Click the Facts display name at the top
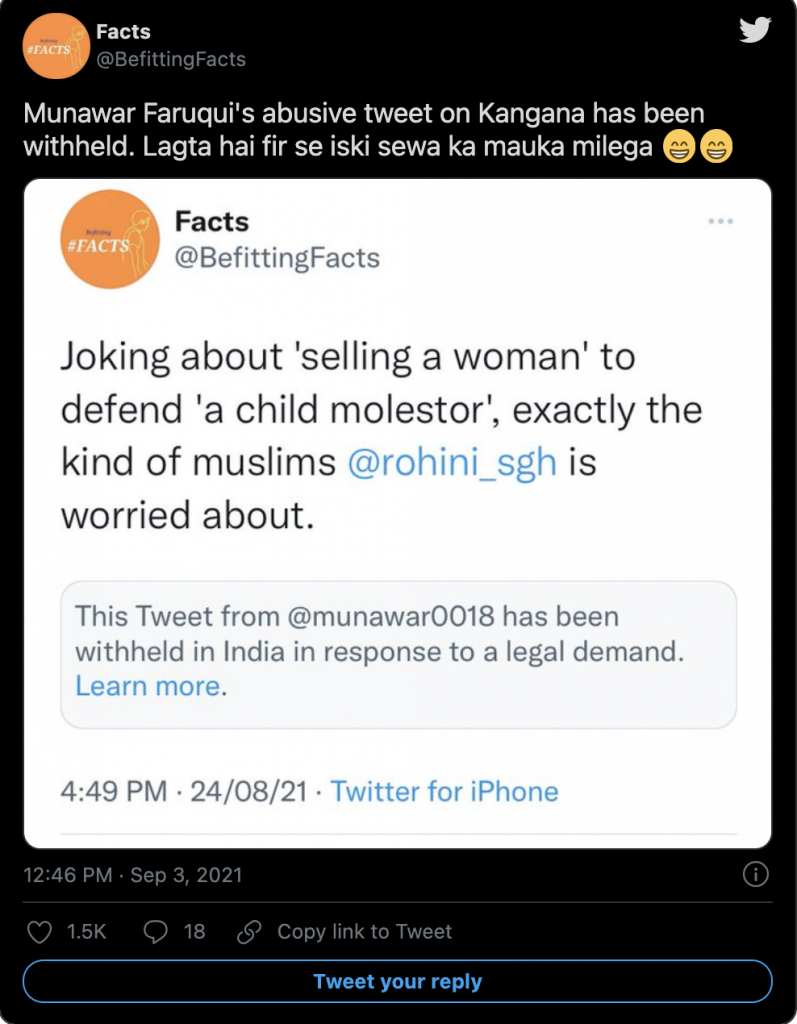This screenshot has height=1024, width=797. [x=123, y=32]
